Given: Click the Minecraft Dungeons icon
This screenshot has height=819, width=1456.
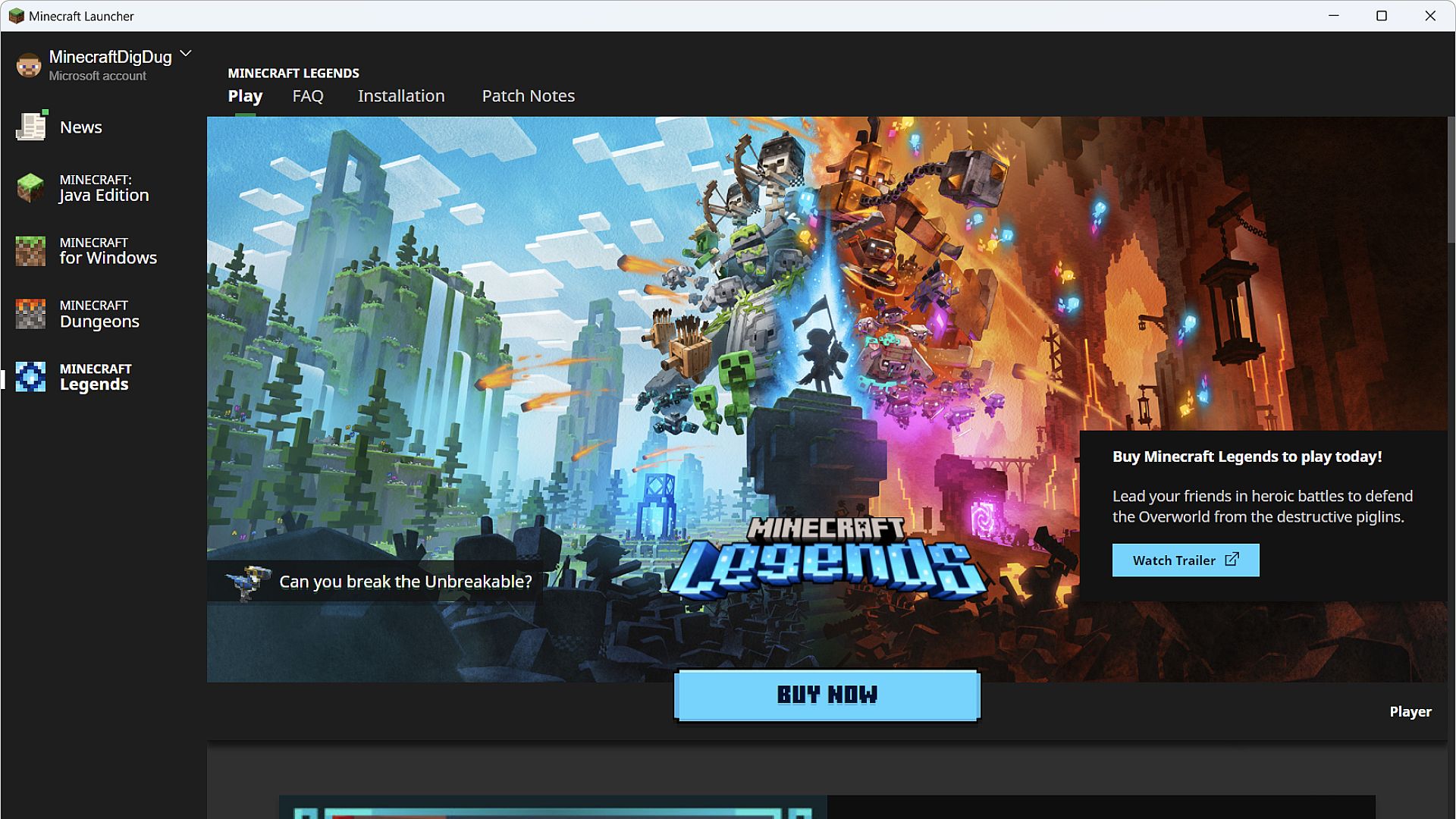Looking at the screenshot, I should coord(31,314).
